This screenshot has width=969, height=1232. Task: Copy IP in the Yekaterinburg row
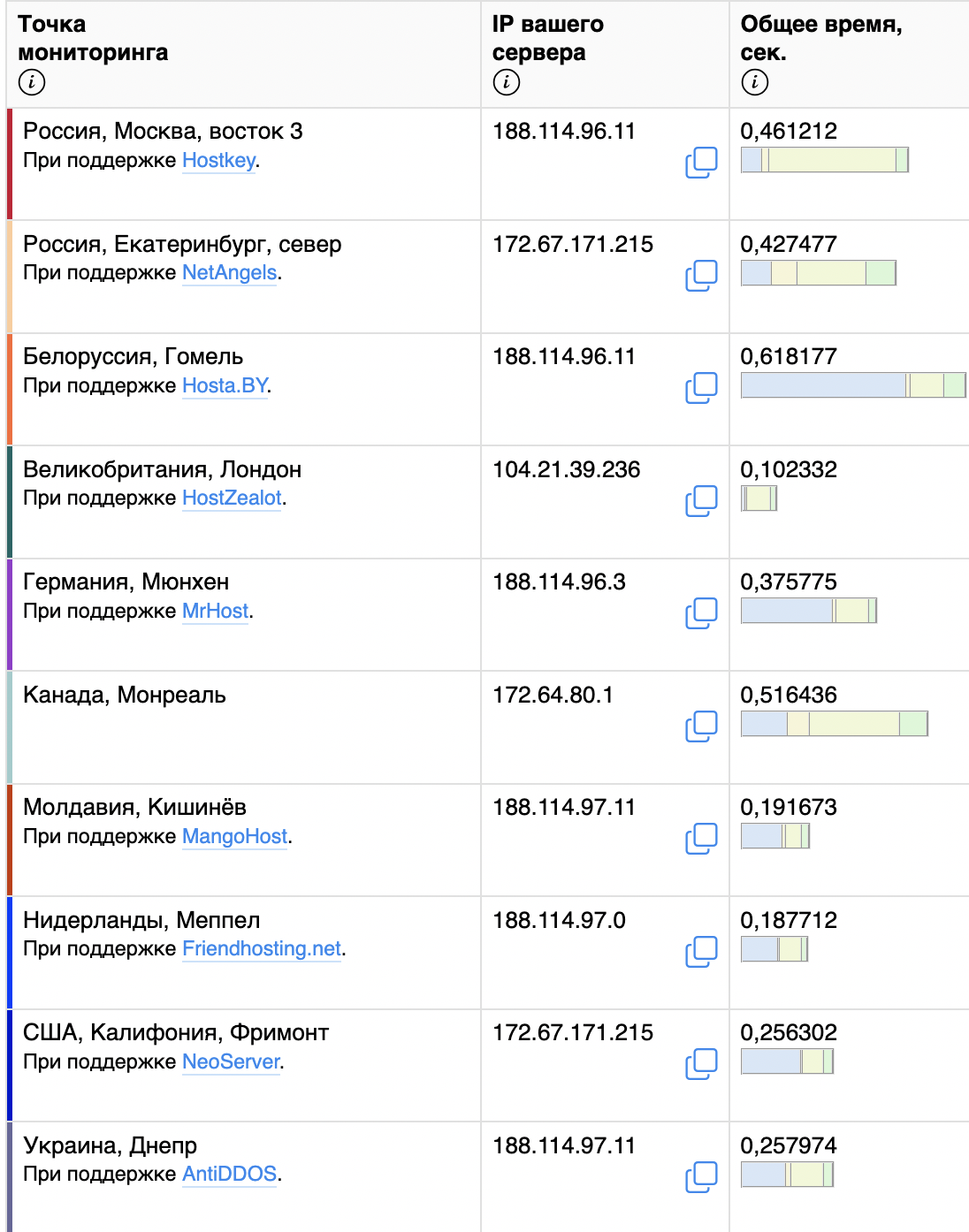(x=701, y=276)
